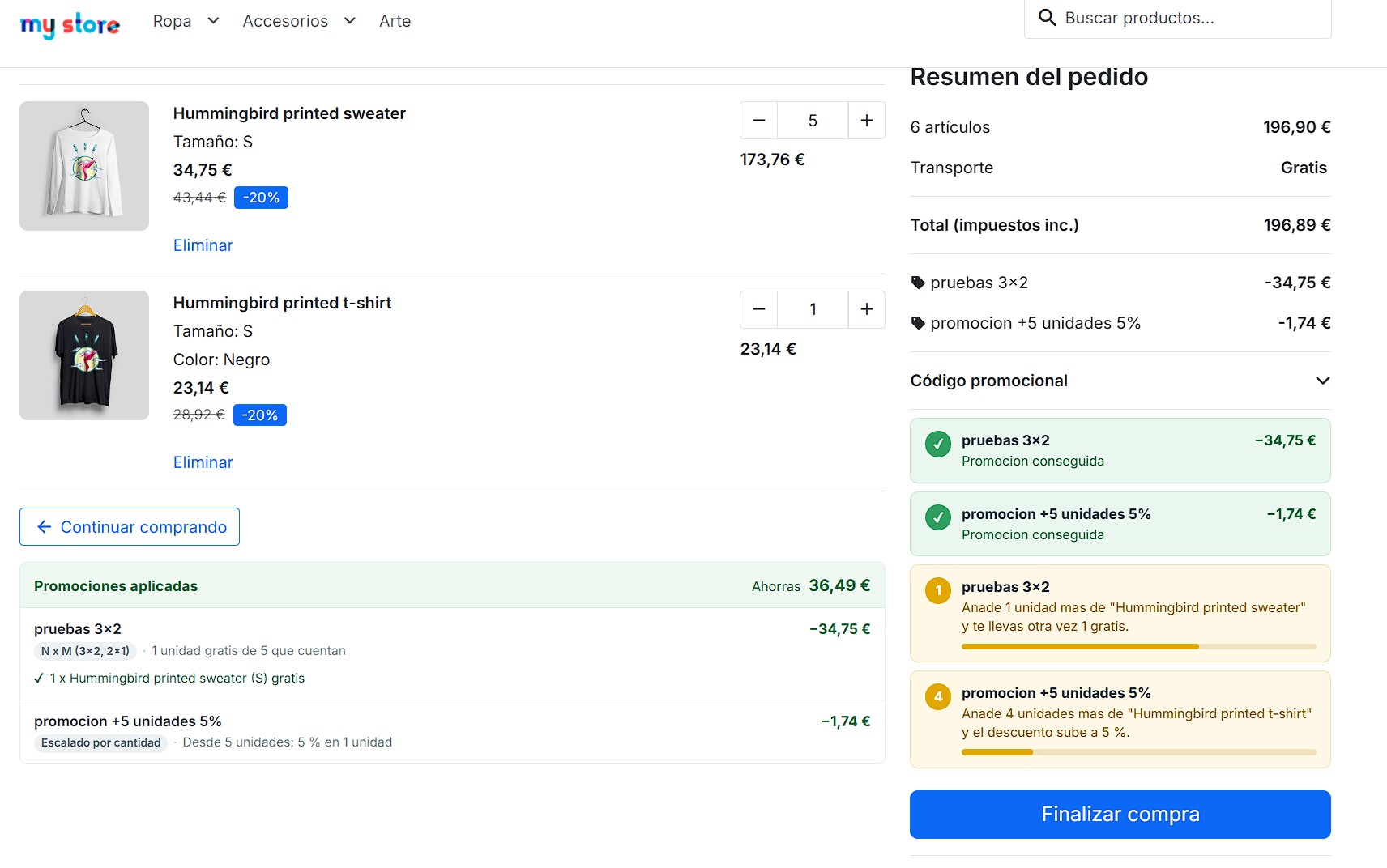Focus the Buscar productos search field
This screenshot has height=868, width=1387.
[1178, 18]
